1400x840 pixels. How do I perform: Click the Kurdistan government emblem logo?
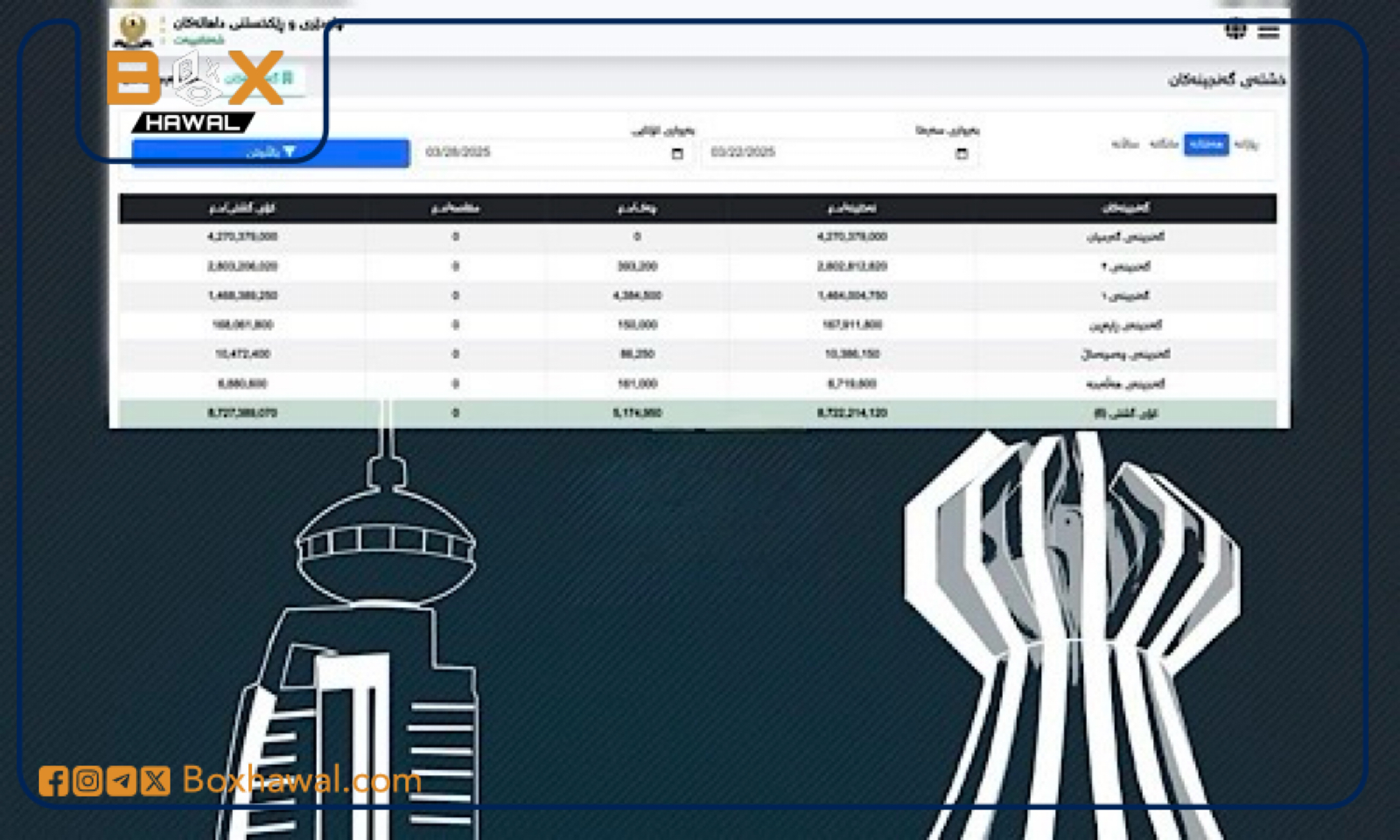[133, 31]
